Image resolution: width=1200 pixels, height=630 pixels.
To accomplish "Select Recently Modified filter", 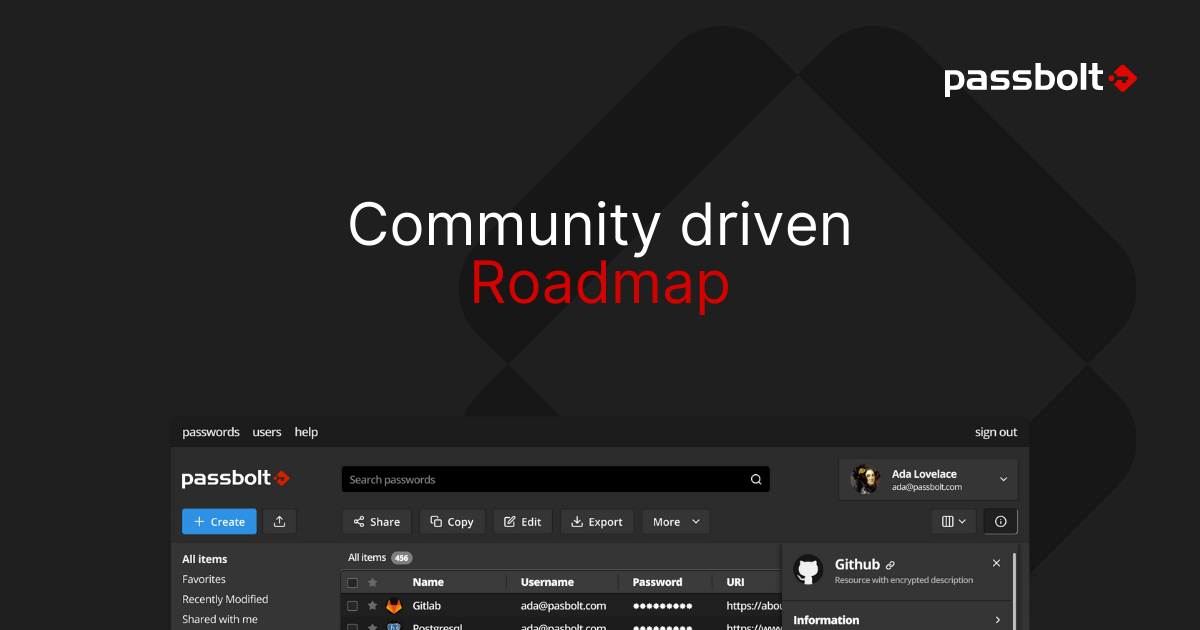I will 225,599.
